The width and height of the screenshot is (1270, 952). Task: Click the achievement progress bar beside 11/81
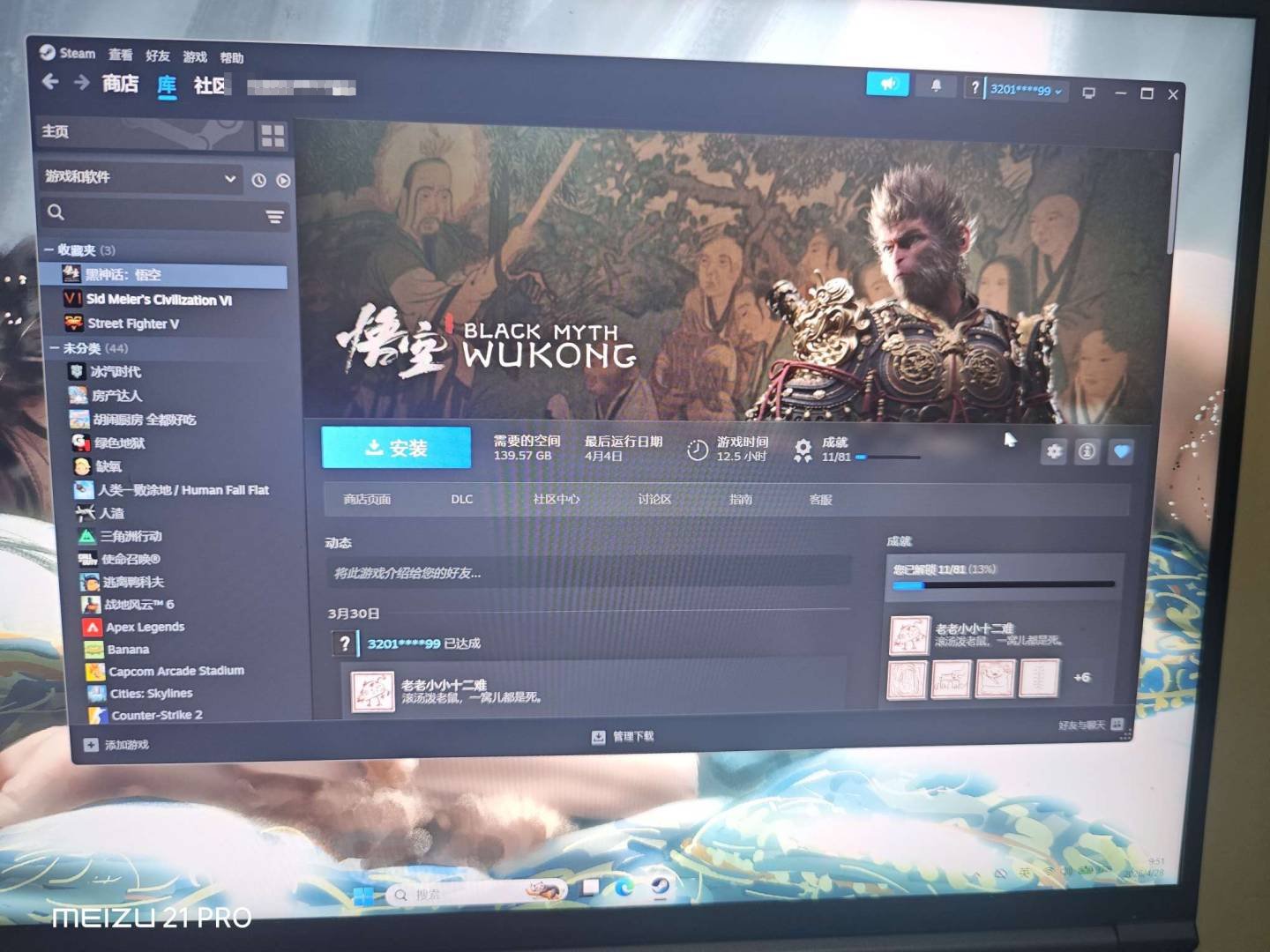pos(887,457)
